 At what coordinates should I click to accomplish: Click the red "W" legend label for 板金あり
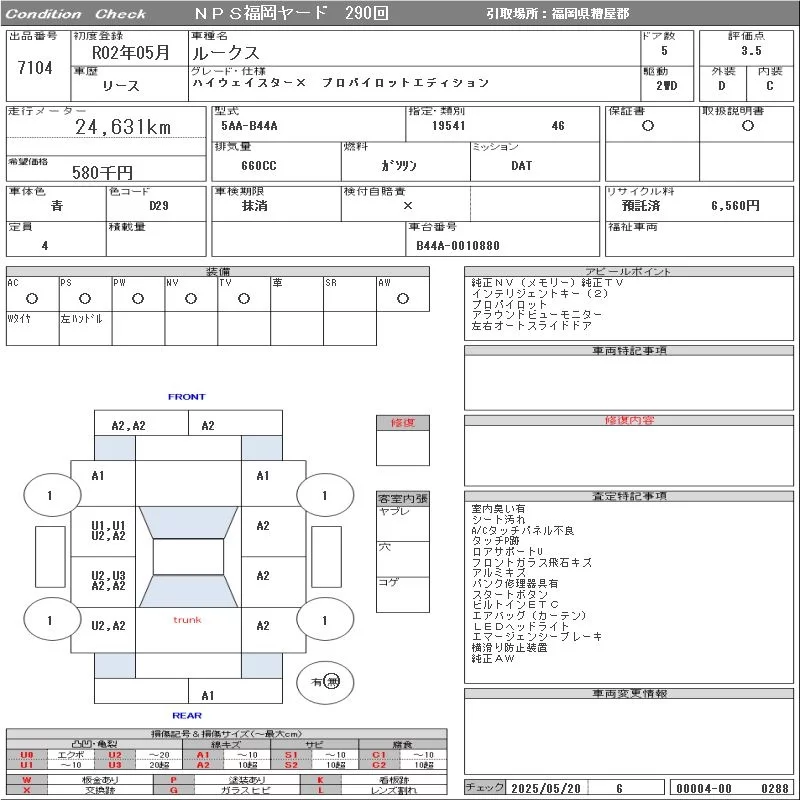pyautogui.click(x=27, y=780)
